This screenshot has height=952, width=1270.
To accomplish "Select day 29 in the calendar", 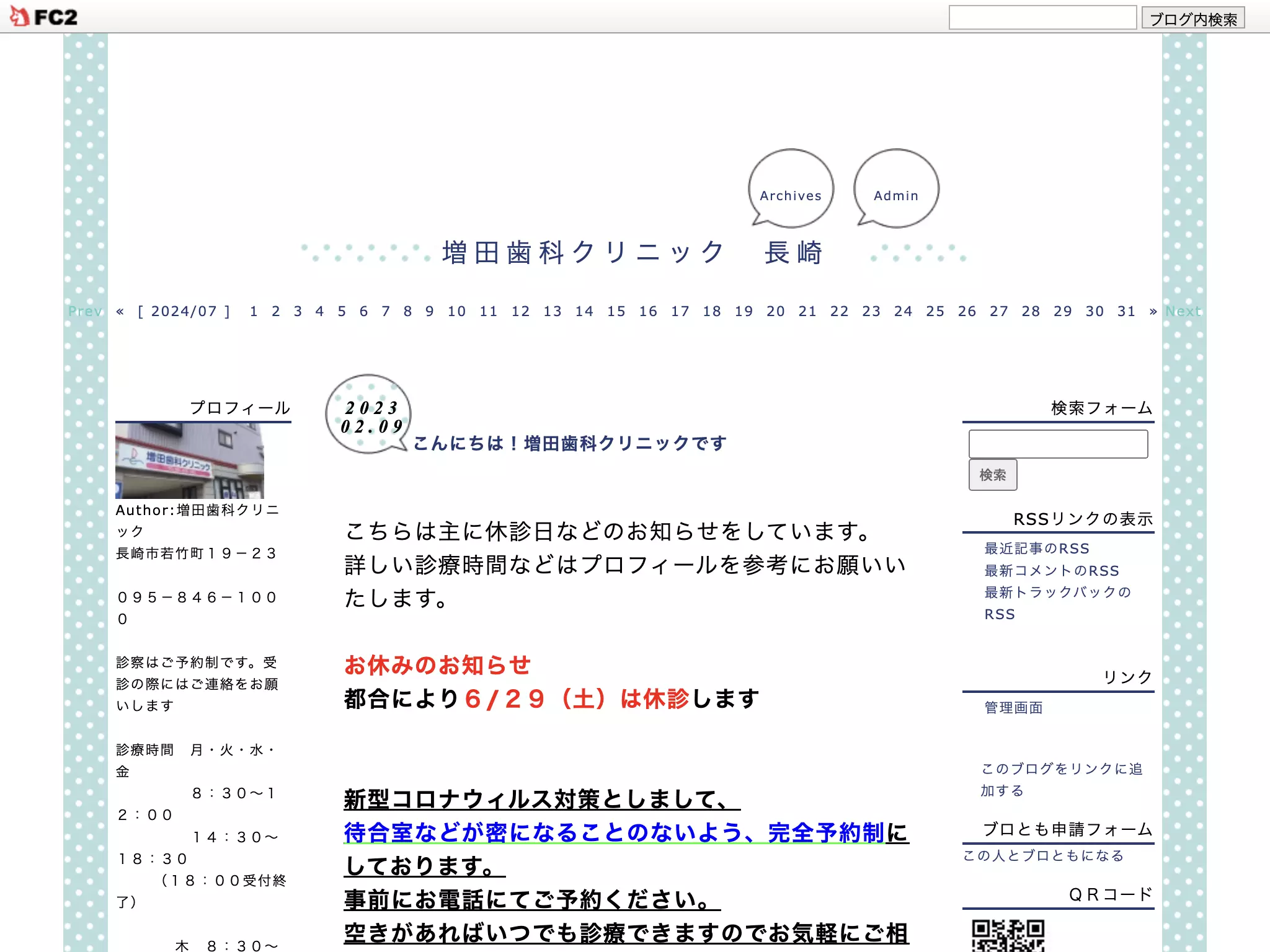I will 1063,311.
